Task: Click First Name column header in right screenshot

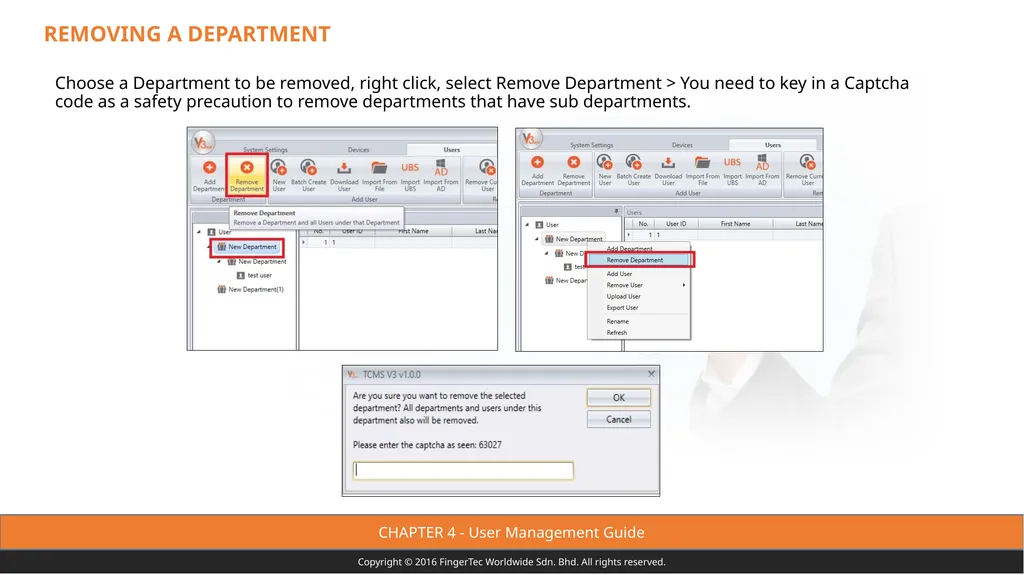Action: [x=735, y=223]
